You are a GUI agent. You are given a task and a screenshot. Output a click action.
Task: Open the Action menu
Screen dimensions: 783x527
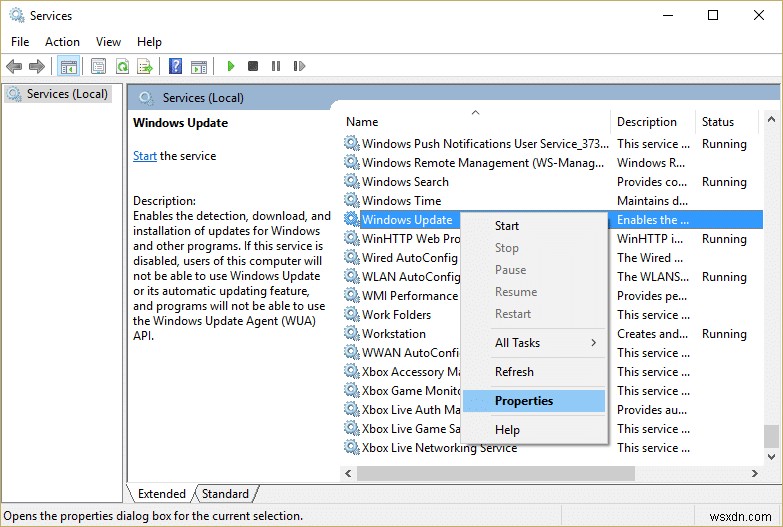point(62,42)
